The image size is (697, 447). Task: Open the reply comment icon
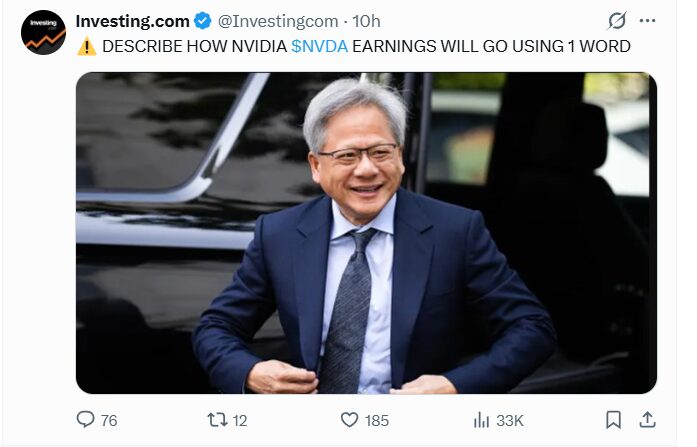(85, 419)
